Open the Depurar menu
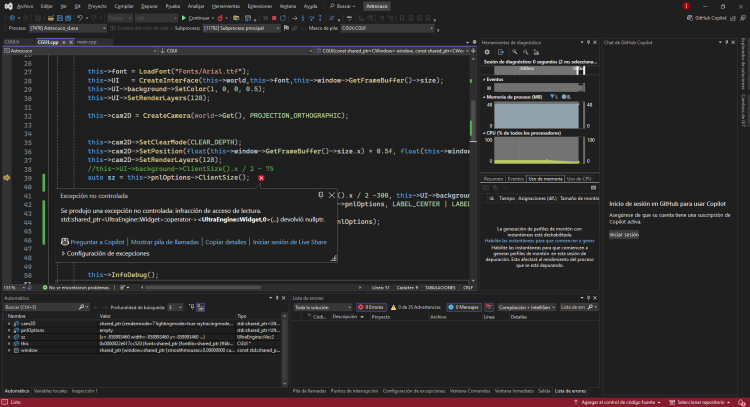Screen dimensions: 750x407 click(x=150, y=6)
